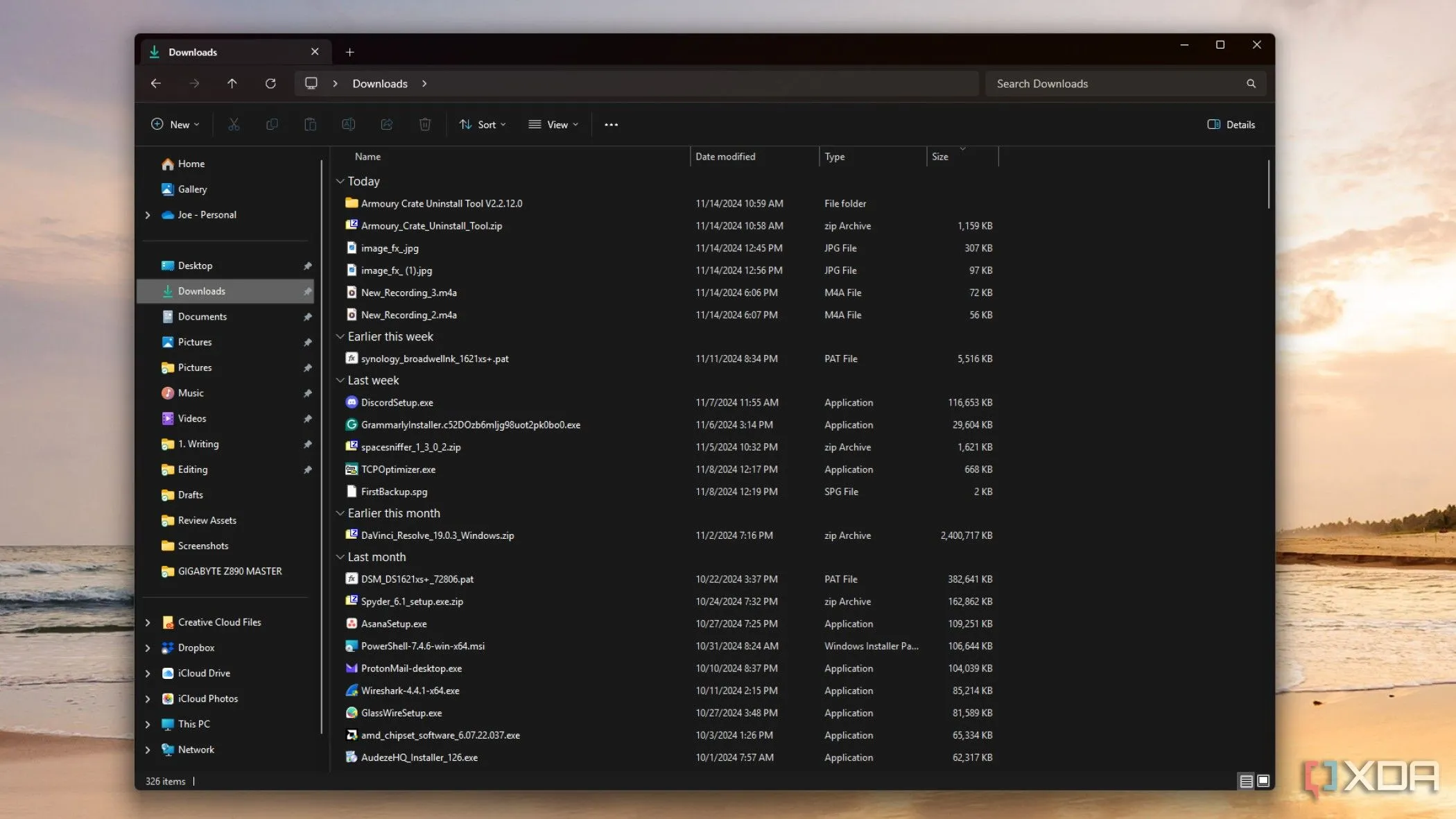Open the New dropdown menu
This screenshot has height=819, width=1456.
click(175, 125)
